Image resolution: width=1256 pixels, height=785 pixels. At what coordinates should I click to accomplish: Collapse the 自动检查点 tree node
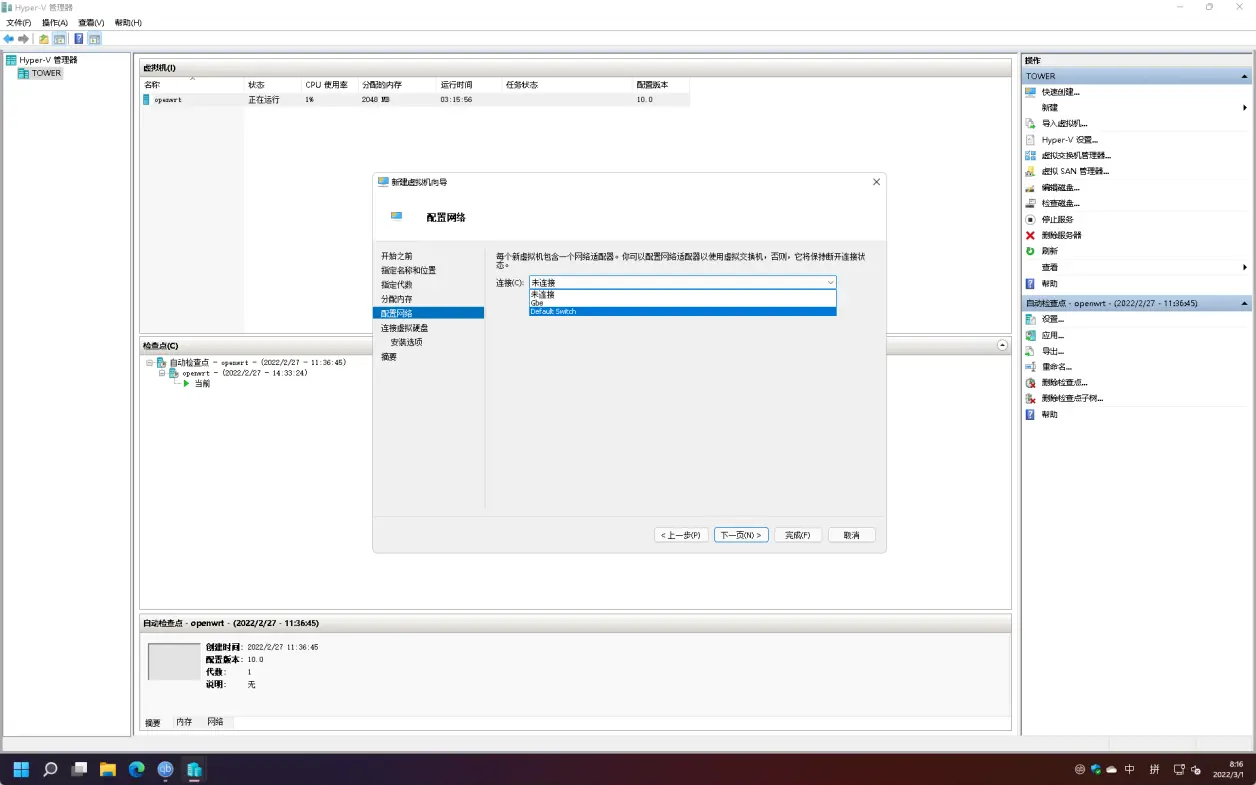(149, 363)
